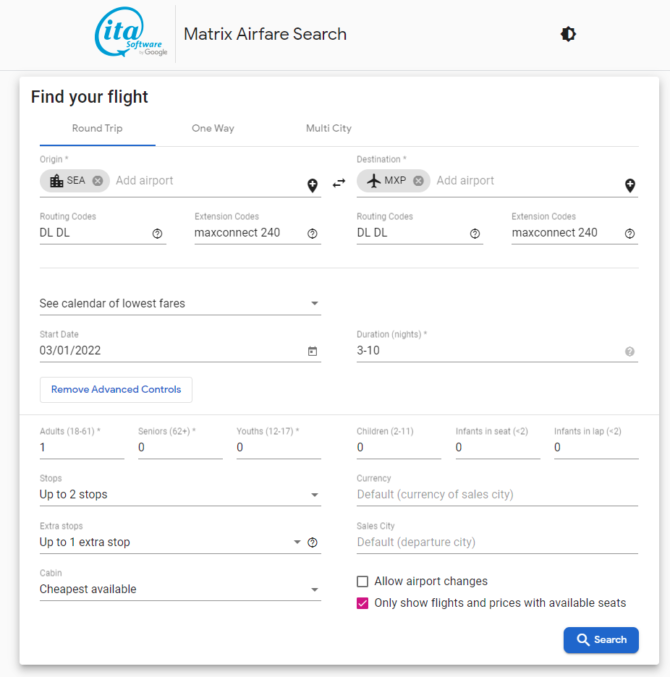Open the Stops dropdown
The width and height of the screenshot is (670, 677).
(180, 494)
